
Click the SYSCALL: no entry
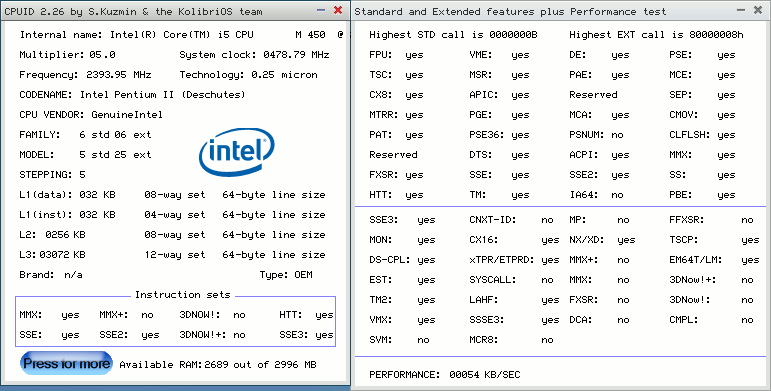coord(511,280)
